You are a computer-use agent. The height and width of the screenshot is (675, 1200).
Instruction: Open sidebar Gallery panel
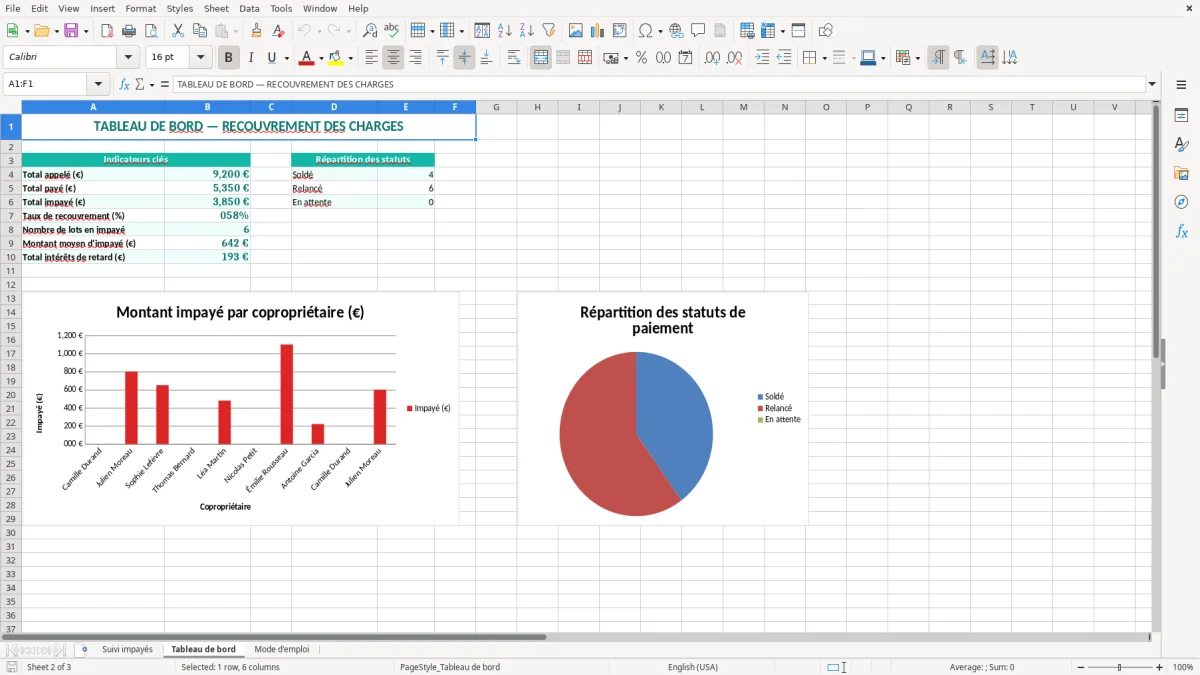[1181, 174]
